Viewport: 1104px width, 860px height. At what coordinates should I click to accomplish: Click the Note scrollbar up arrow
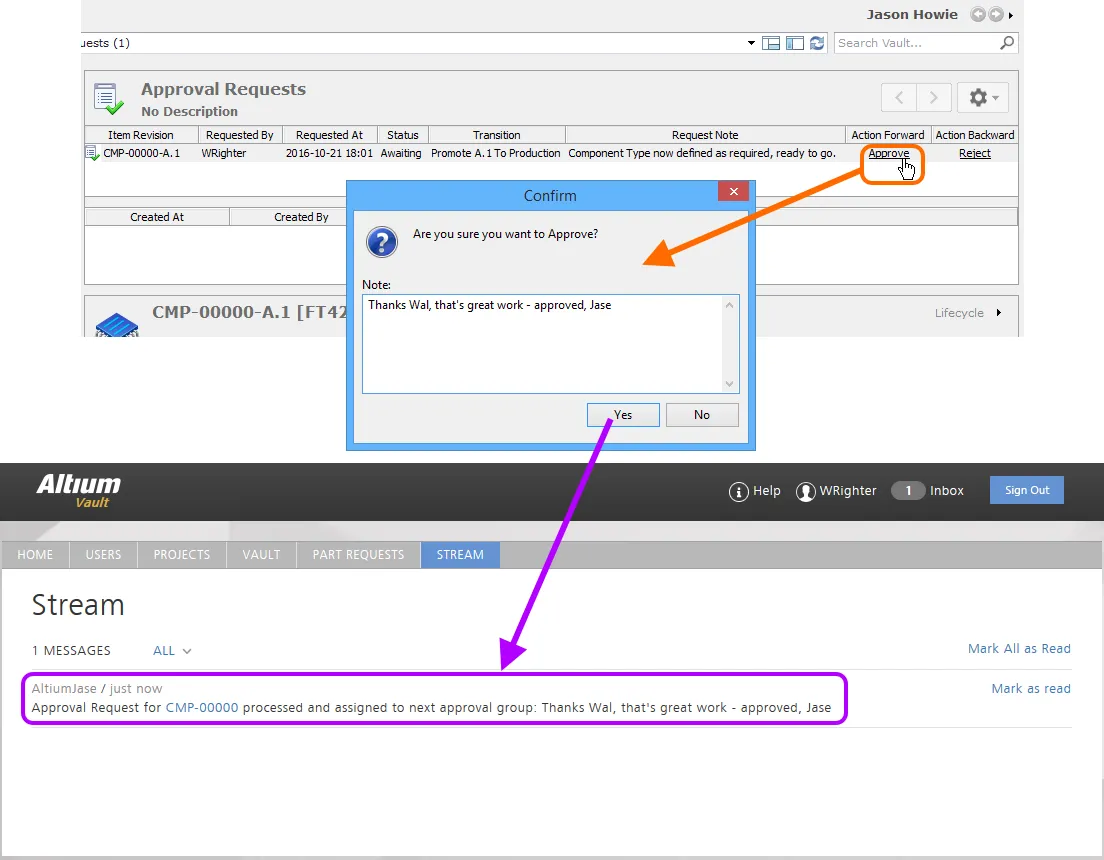click(x=729, y=305)
